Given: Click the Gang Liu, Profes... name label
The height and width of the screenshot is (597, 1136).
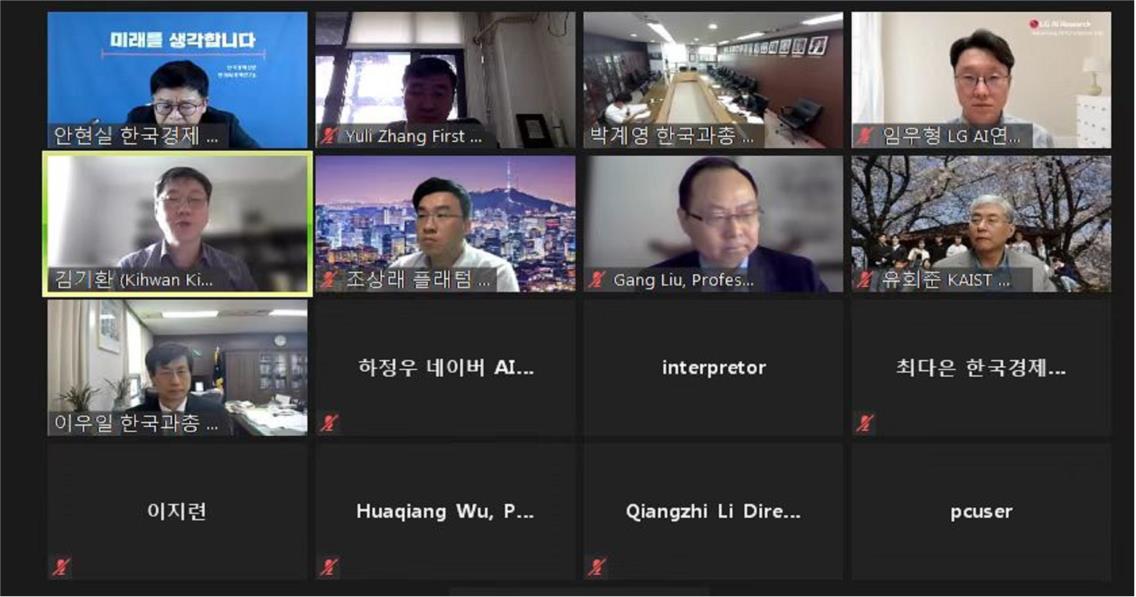Looking at the screenshot, I should coord(683,280).
